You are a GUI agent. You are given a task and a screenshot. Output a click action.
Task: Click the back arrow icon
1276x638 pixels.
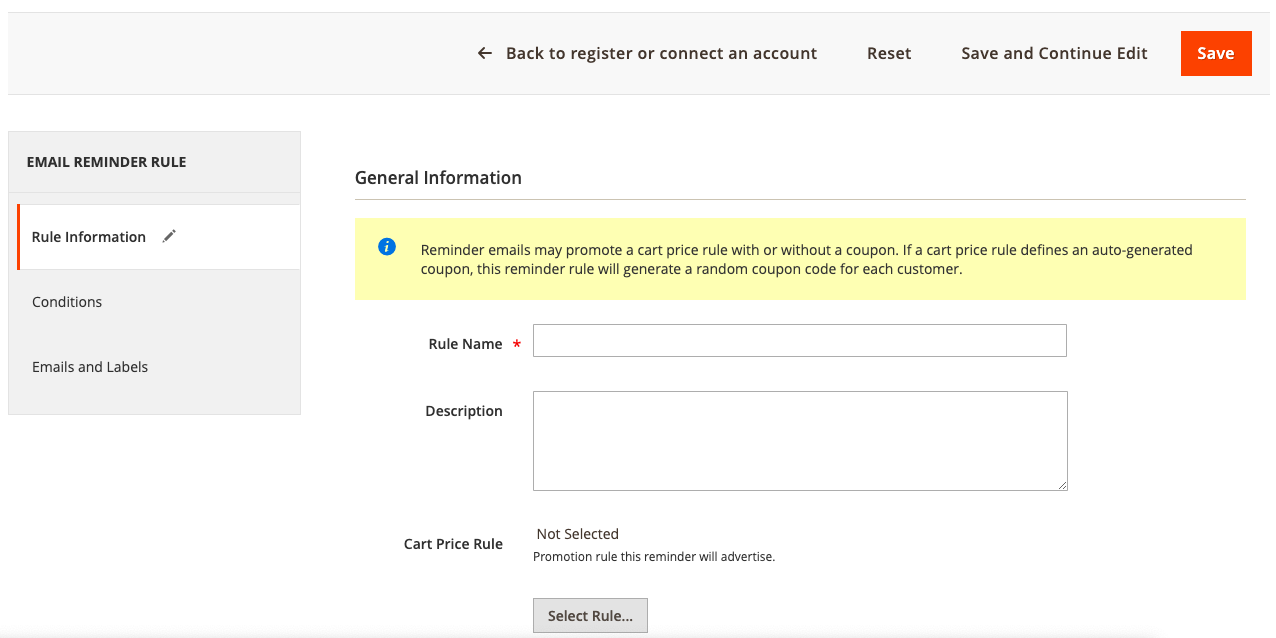(x=485, y=53)
